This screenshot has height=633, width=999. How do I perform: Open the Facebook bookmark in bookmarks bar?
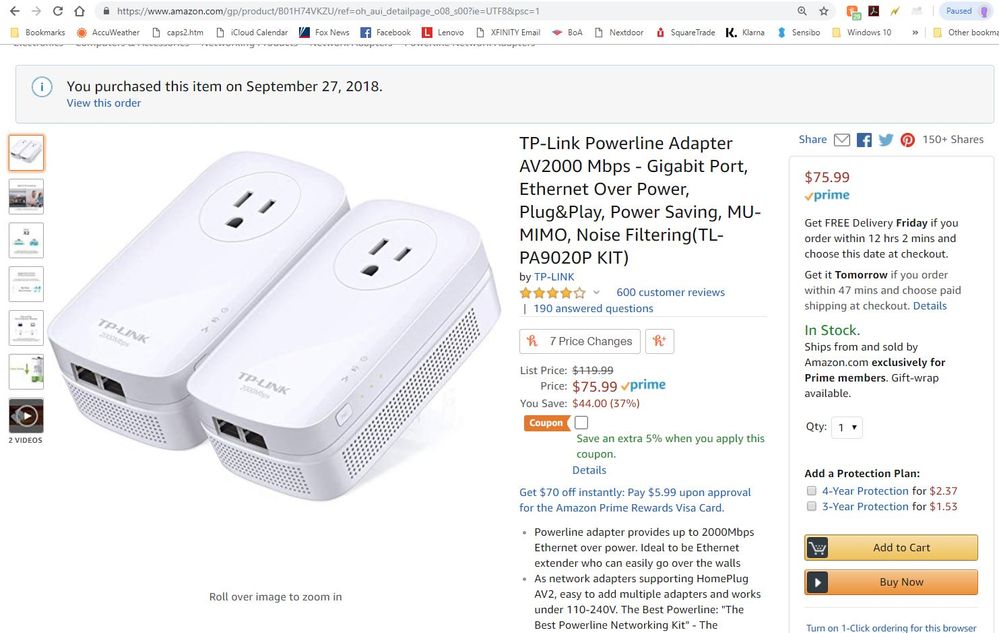pyautogui.click(x=385, y=32)
